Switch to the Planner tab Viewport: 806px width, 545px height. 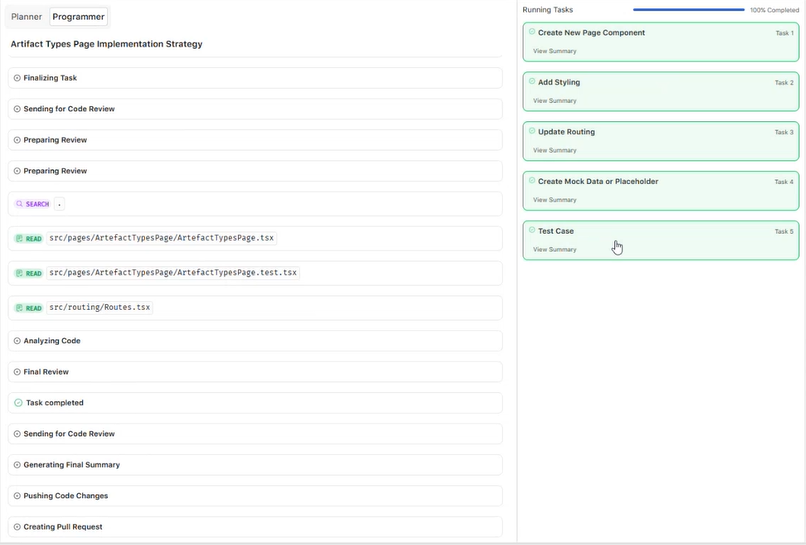coord(26,16)
